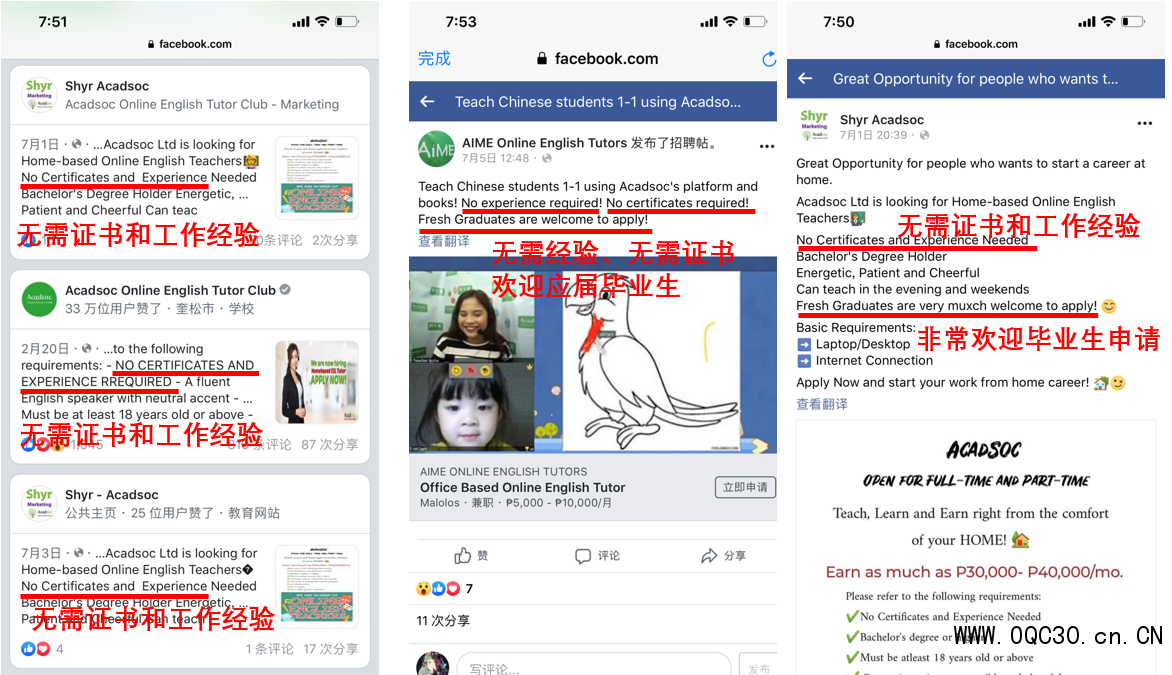Go back from 'Great Opportunity' post
Screen dimensions: 1172x675
click(805, 78)
